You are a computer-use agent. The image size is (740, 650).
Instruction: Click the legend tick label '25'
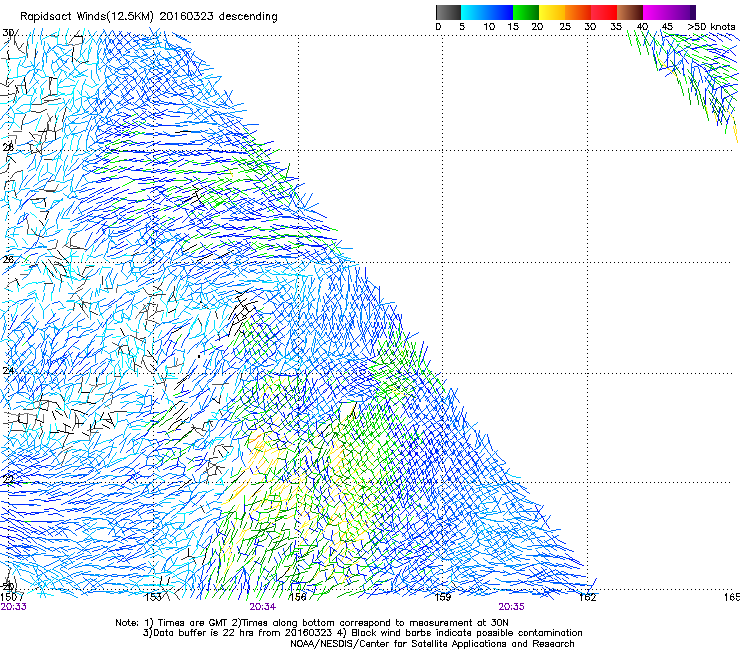[x=565, y=27]
